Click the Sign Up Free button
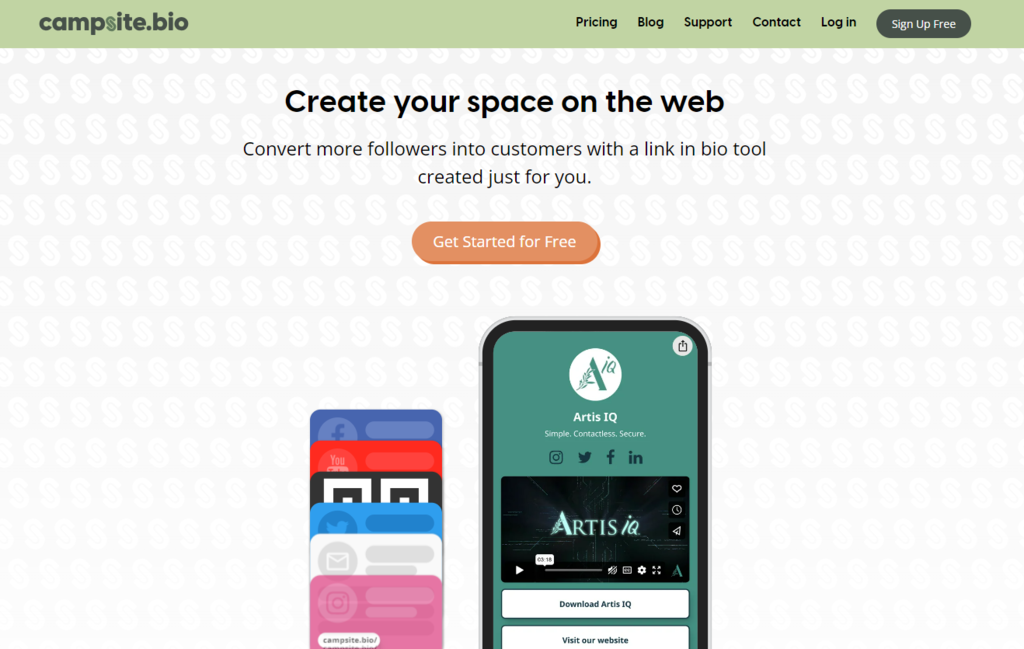This screenshot has height=649, width=1024. (923, 24)
